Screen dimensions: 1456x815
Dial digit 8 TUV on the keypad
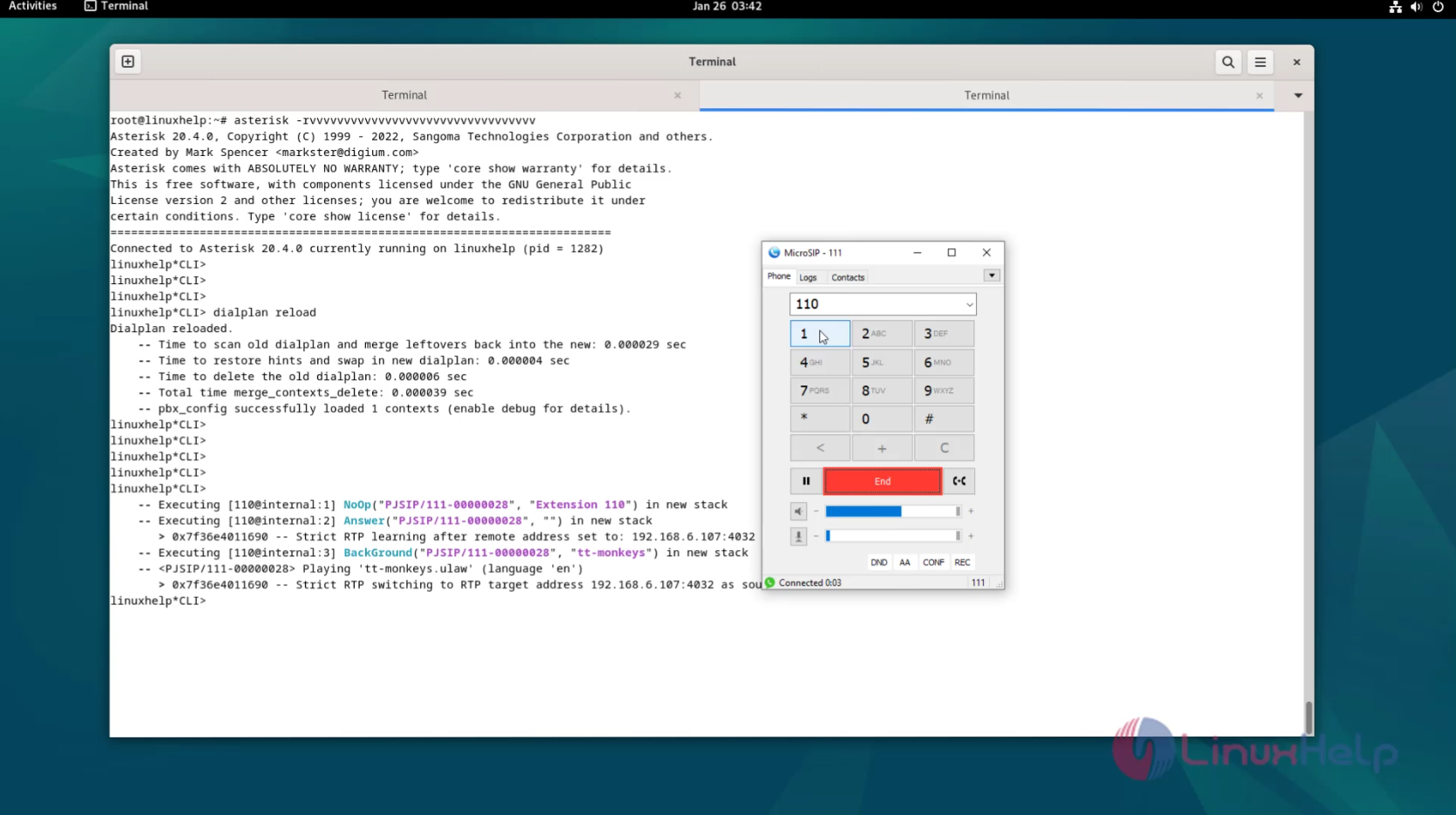pos(882,391)
